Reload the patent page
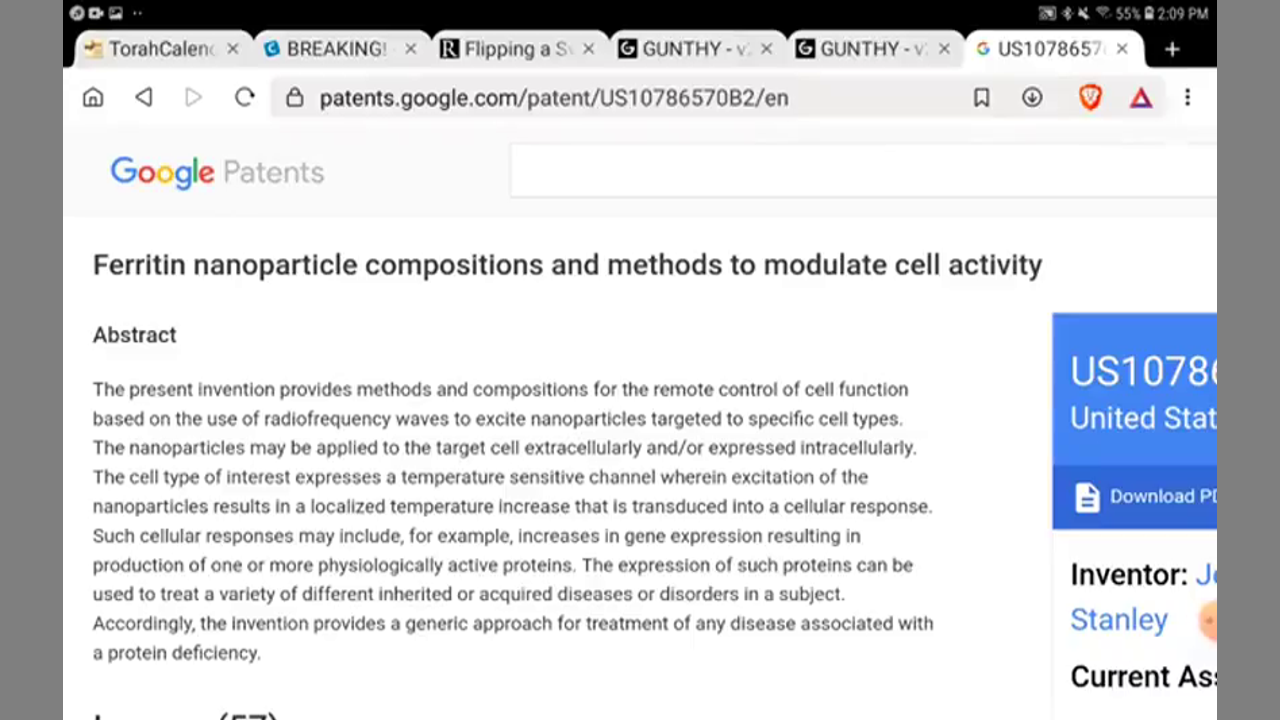This screenshot has width=1280, height=720. (245, 97)
